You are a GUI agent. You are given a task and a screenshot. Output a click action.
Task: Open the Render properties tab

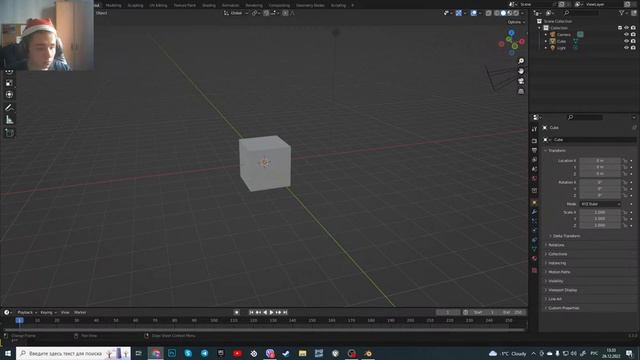[x=534, y=141]
